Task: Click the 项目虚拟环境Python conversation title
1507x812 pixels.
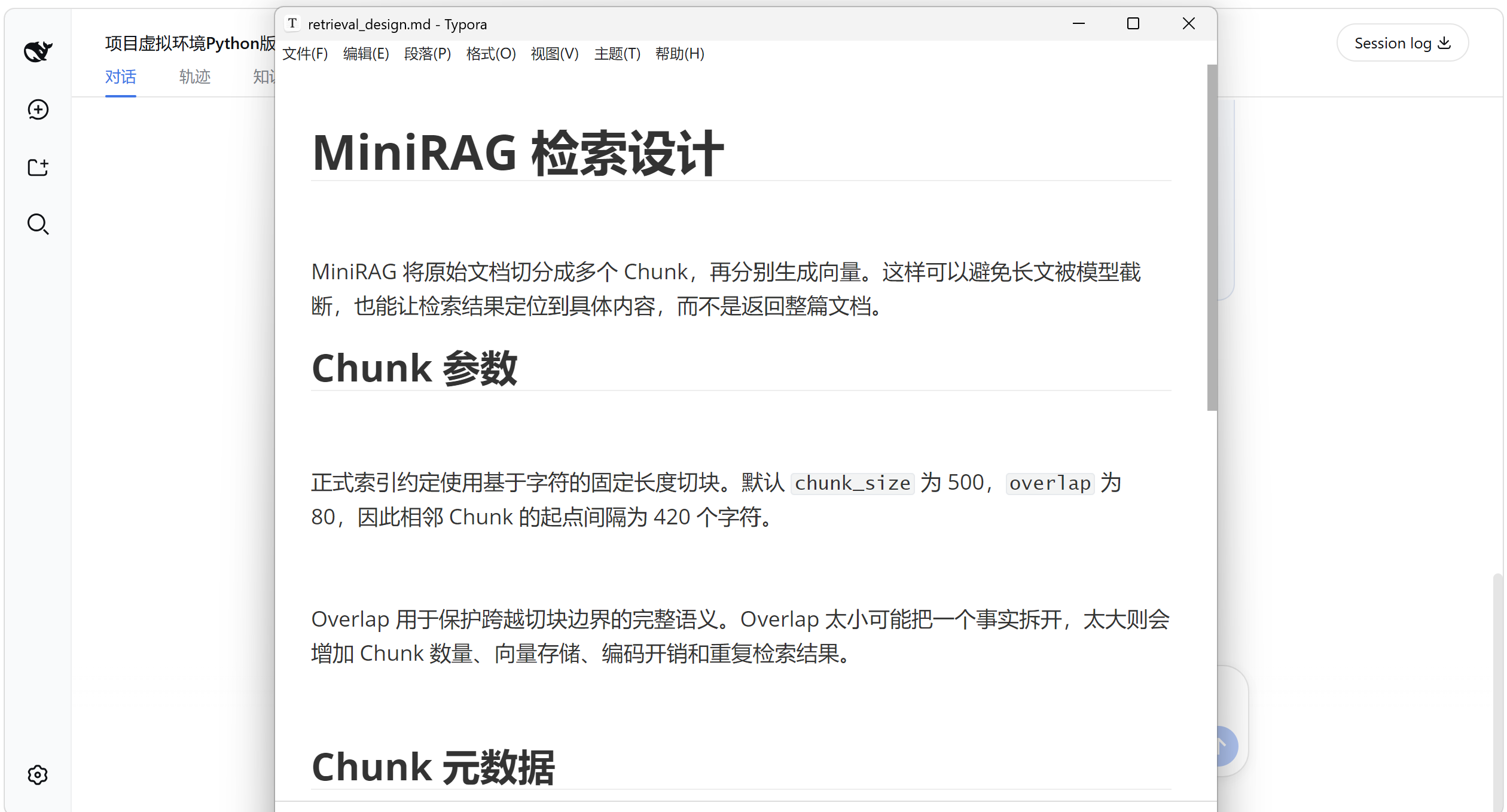Action: 190,43
